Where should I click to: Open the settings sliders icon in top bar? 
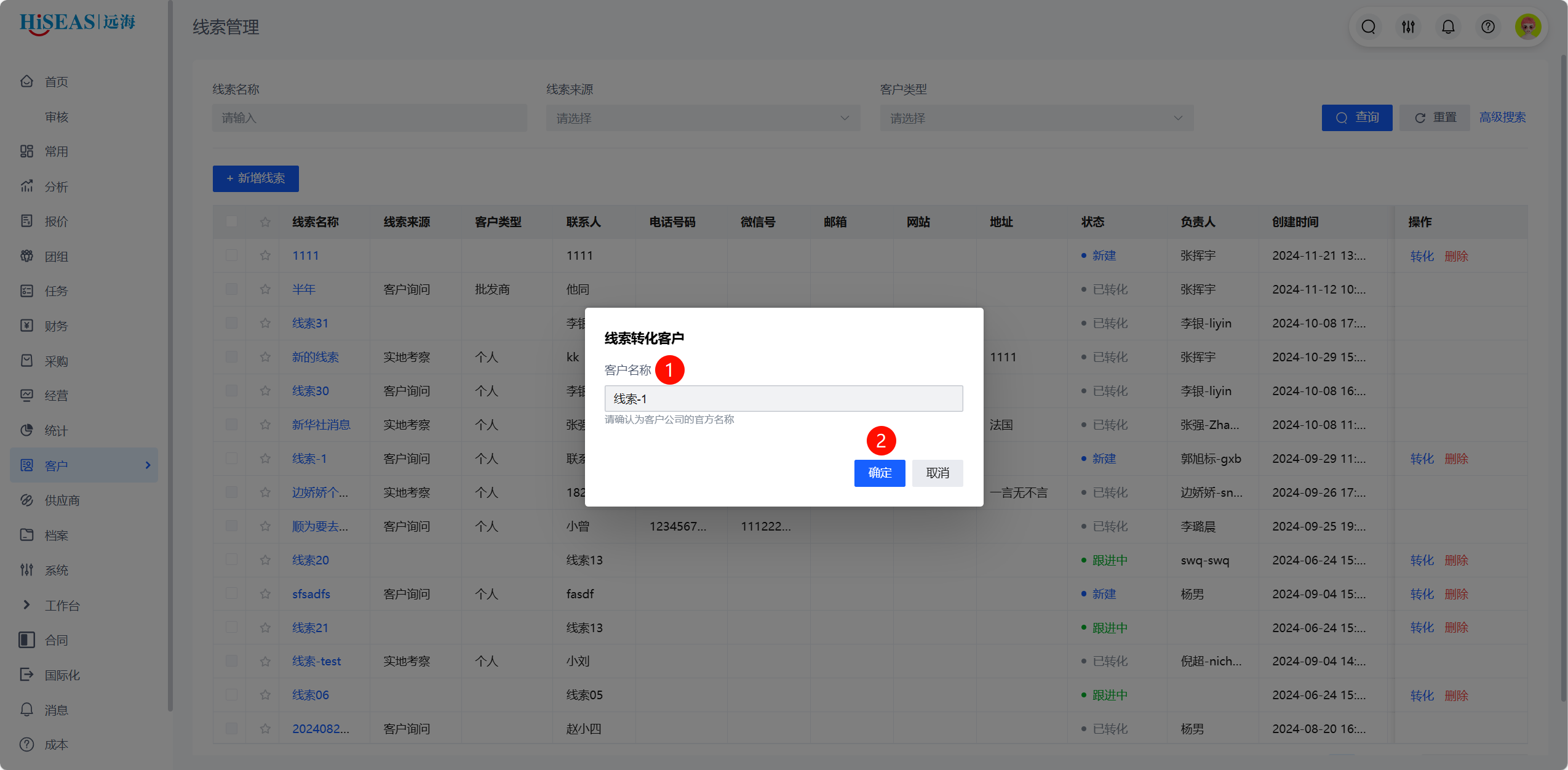[x=1408, y=27]
